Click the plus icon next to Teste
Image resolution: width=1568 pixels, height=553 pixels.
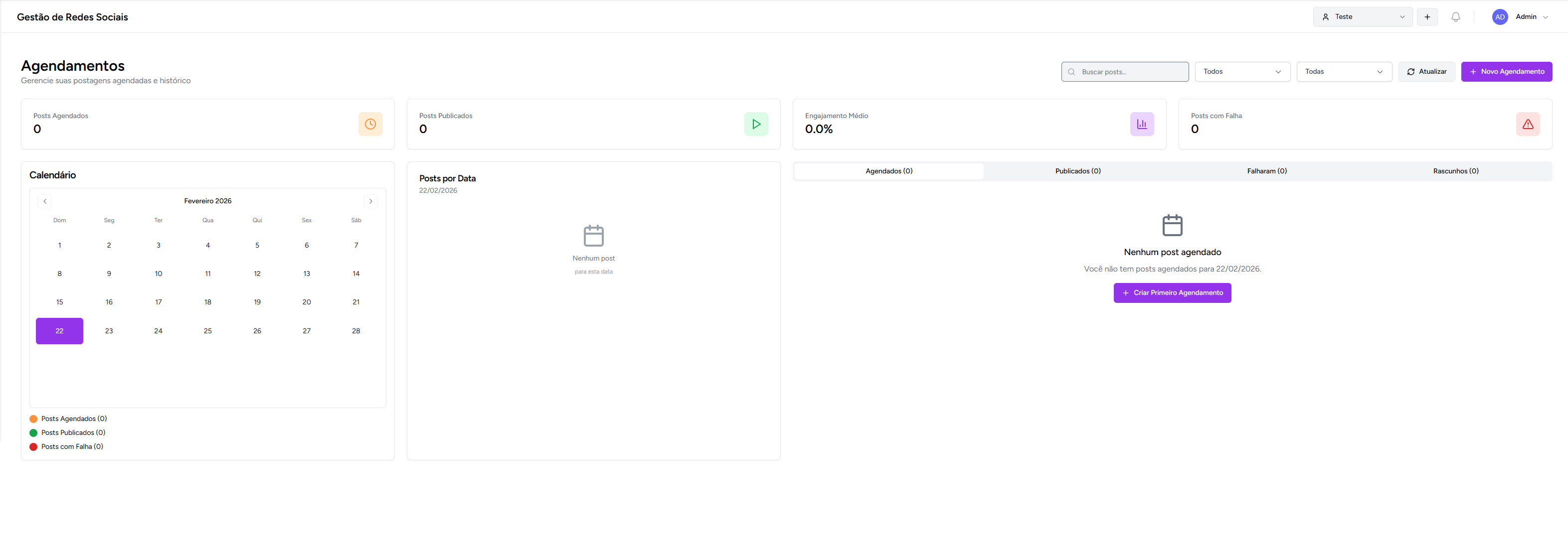click(1427, 17)
